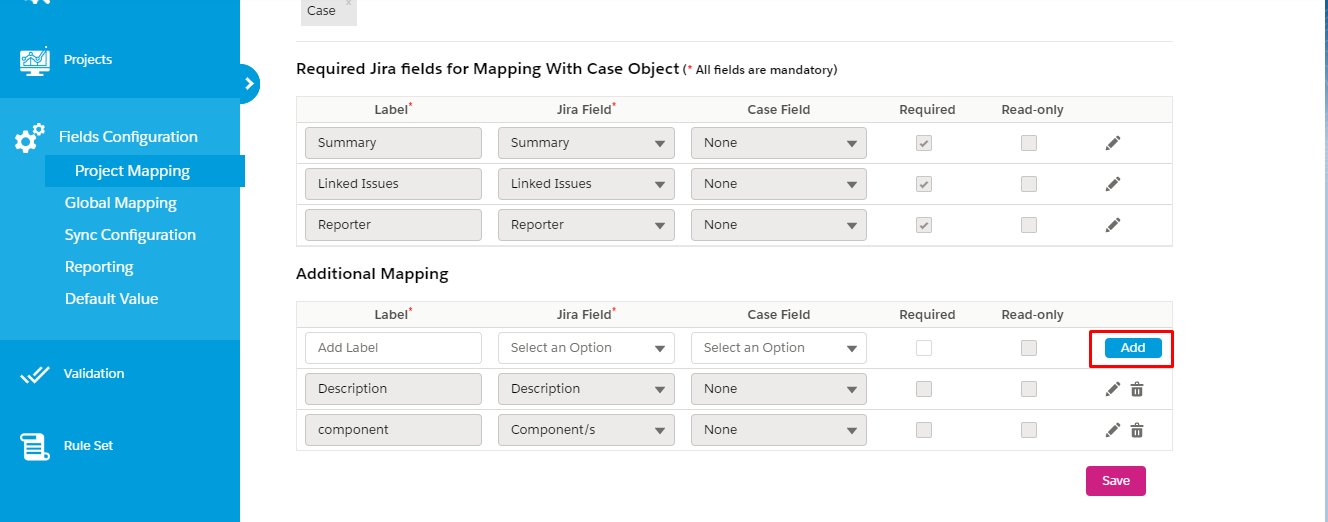Delete the component mapping via trash icon
Viewport: 1328px width, 522px height.
tap(1137, 430)
